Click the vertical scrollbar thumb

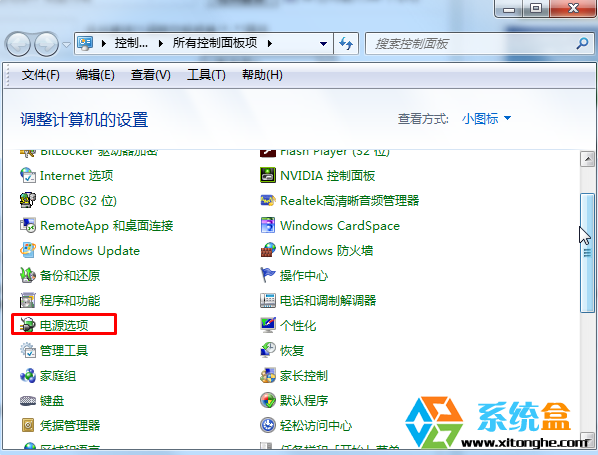(587, 253)
